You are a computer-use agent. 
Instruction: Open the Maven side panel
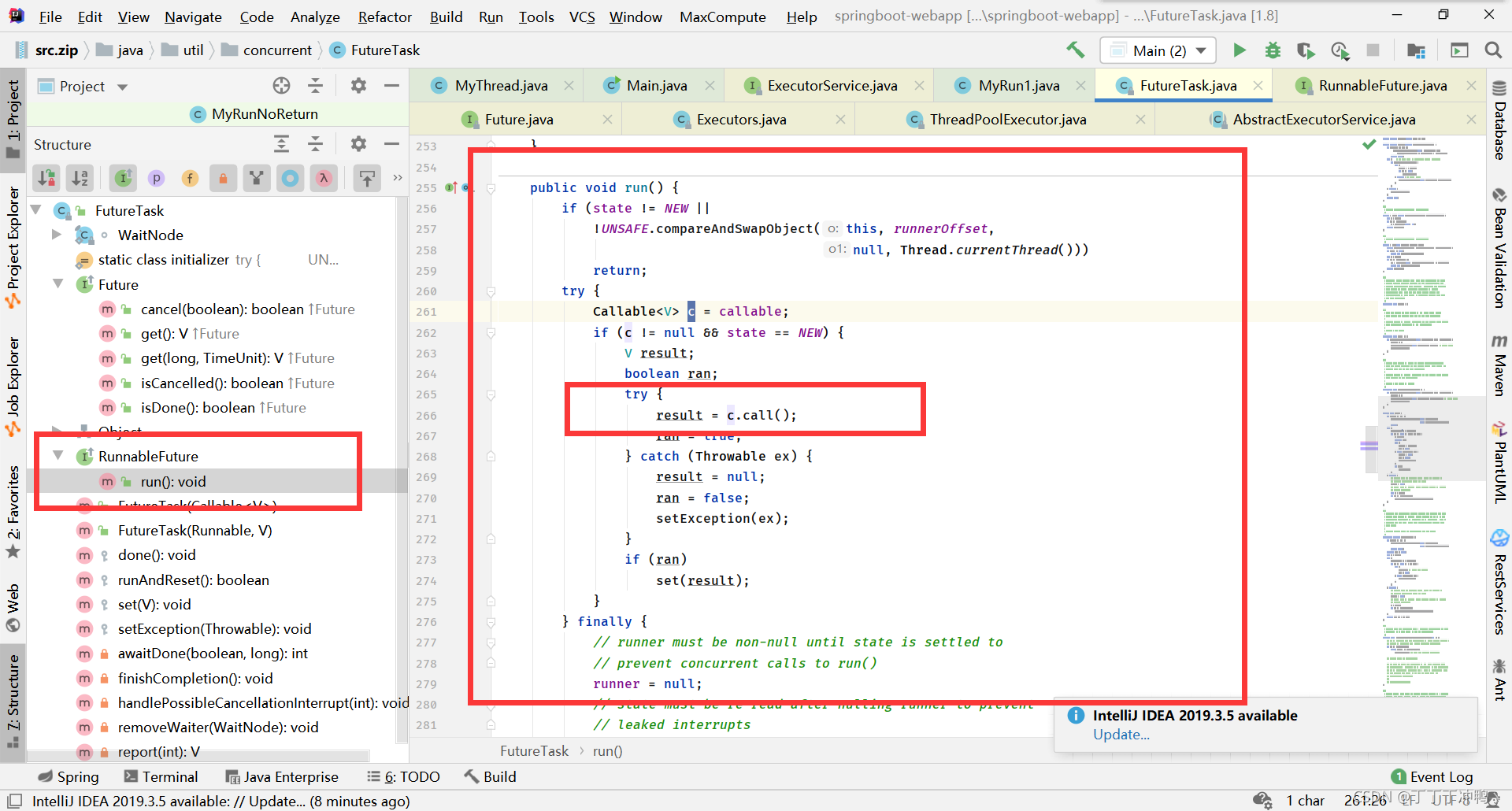[x=1499, y=365]
